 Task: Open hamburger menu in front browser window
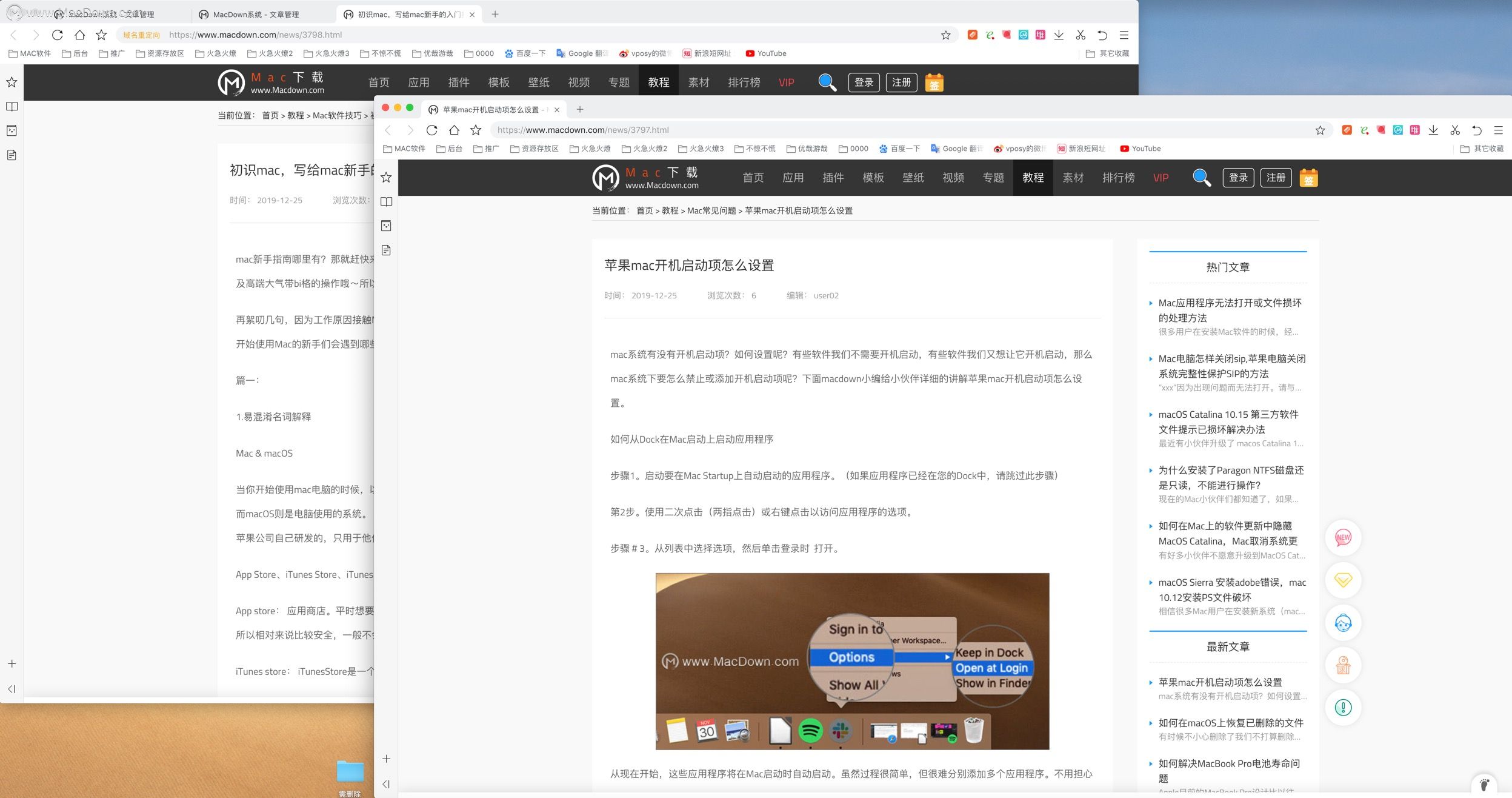point(1498,130)
